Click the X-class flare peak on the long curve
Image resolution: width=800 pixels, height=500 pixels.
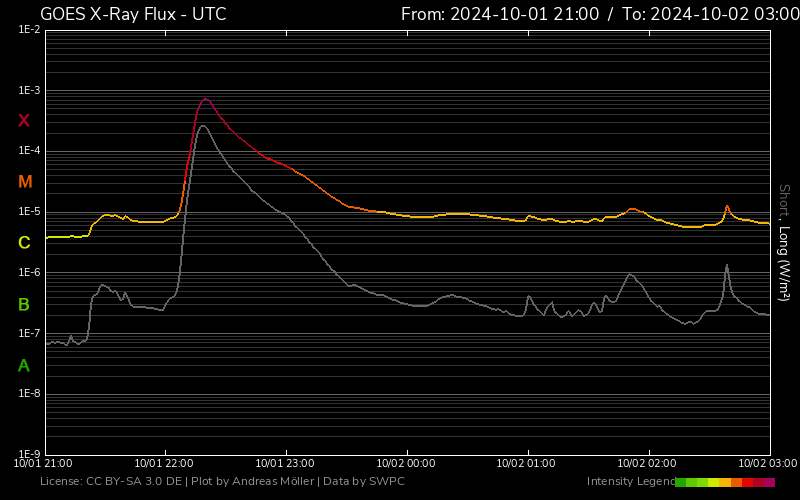coord(206,99)
